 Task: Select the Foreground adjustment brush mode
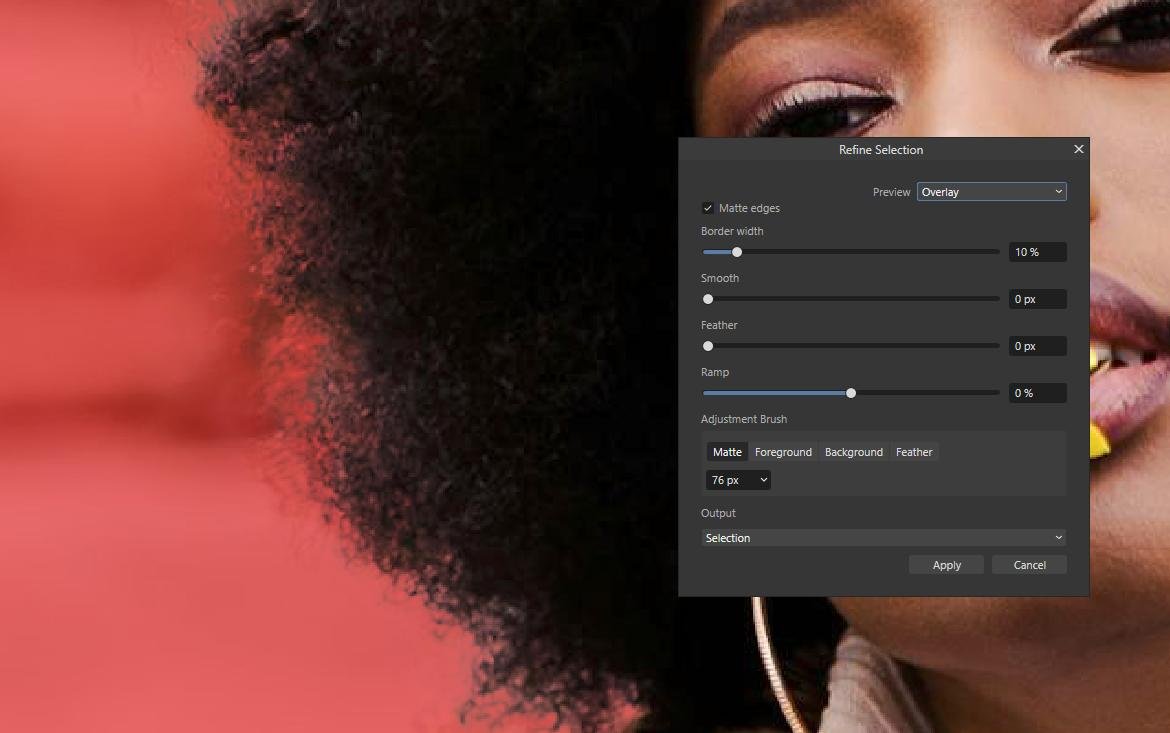coord(783,452)
